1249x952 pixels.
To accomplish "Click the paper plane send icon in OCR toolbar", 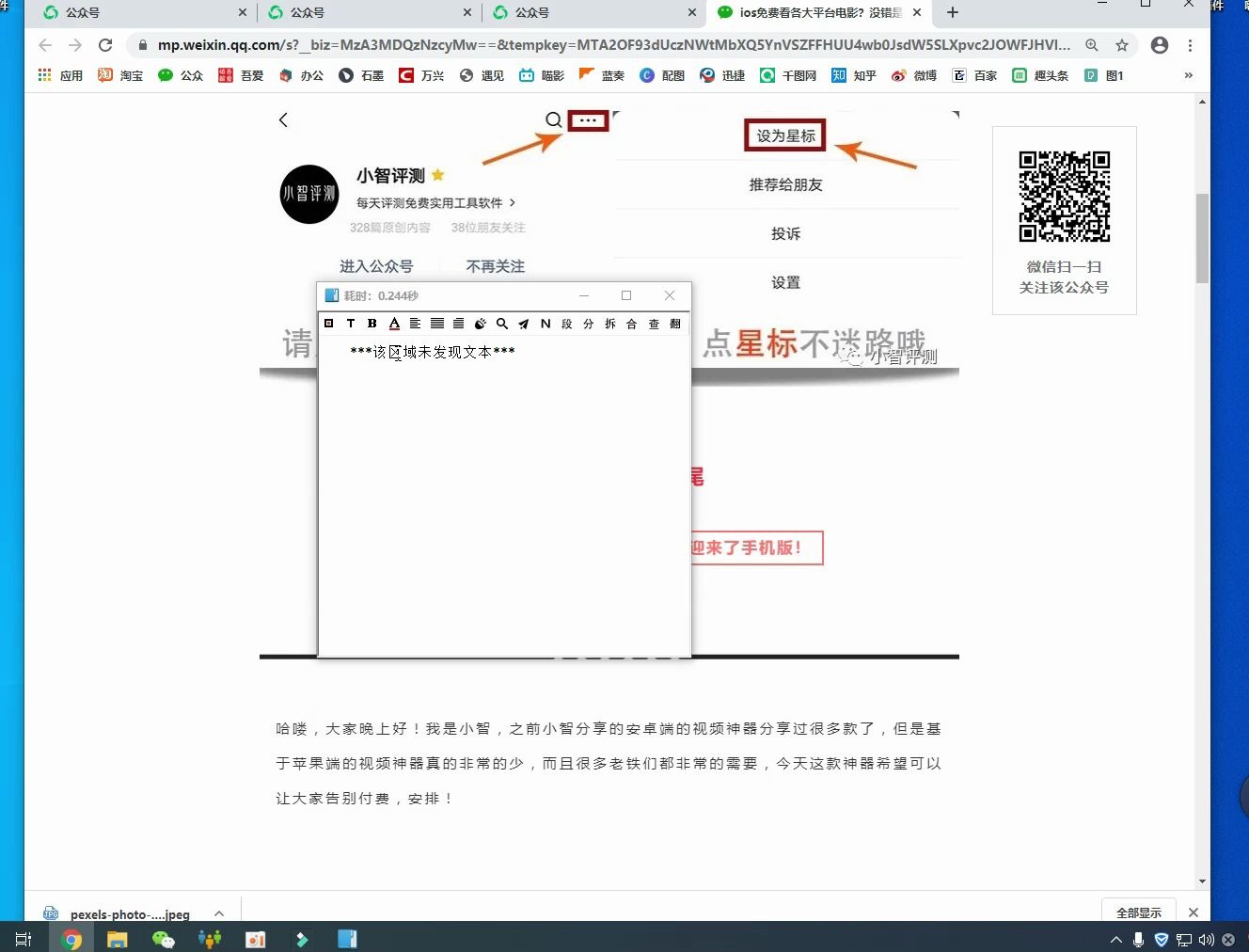I will tap(523, 324).
